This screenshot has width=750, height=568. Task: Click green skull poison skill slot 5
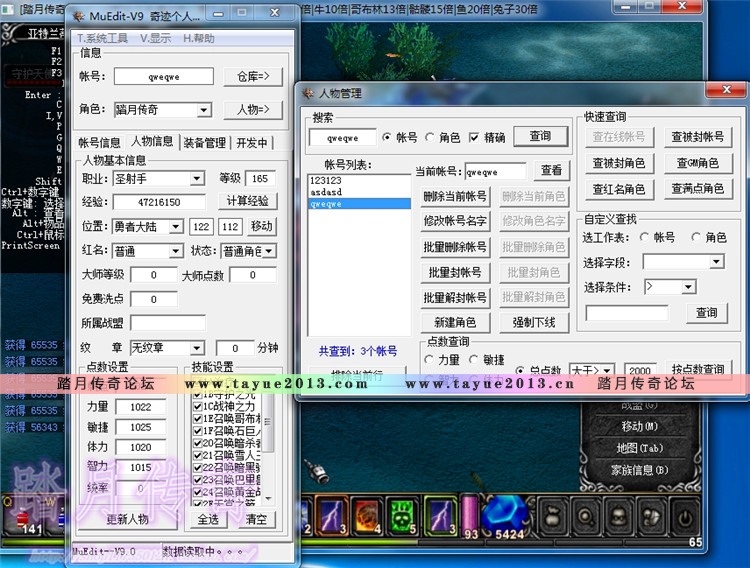point(402,516)
